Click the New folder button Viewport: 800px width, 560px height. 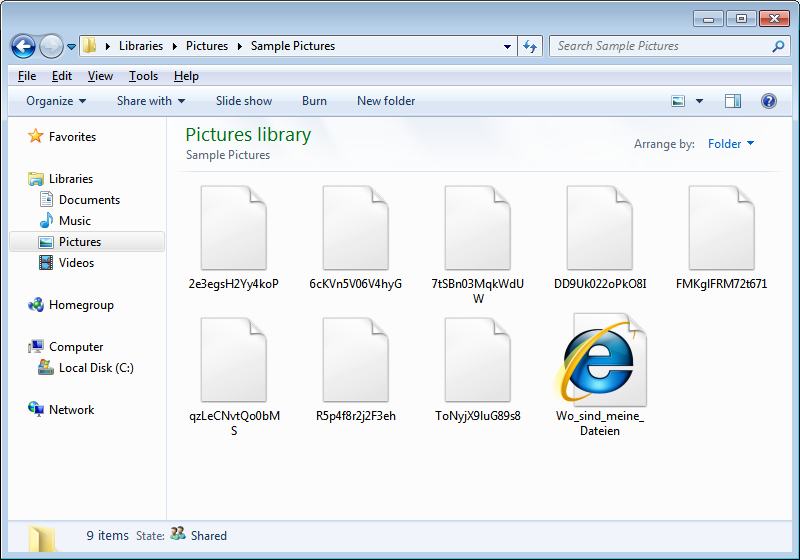(386, 101)
